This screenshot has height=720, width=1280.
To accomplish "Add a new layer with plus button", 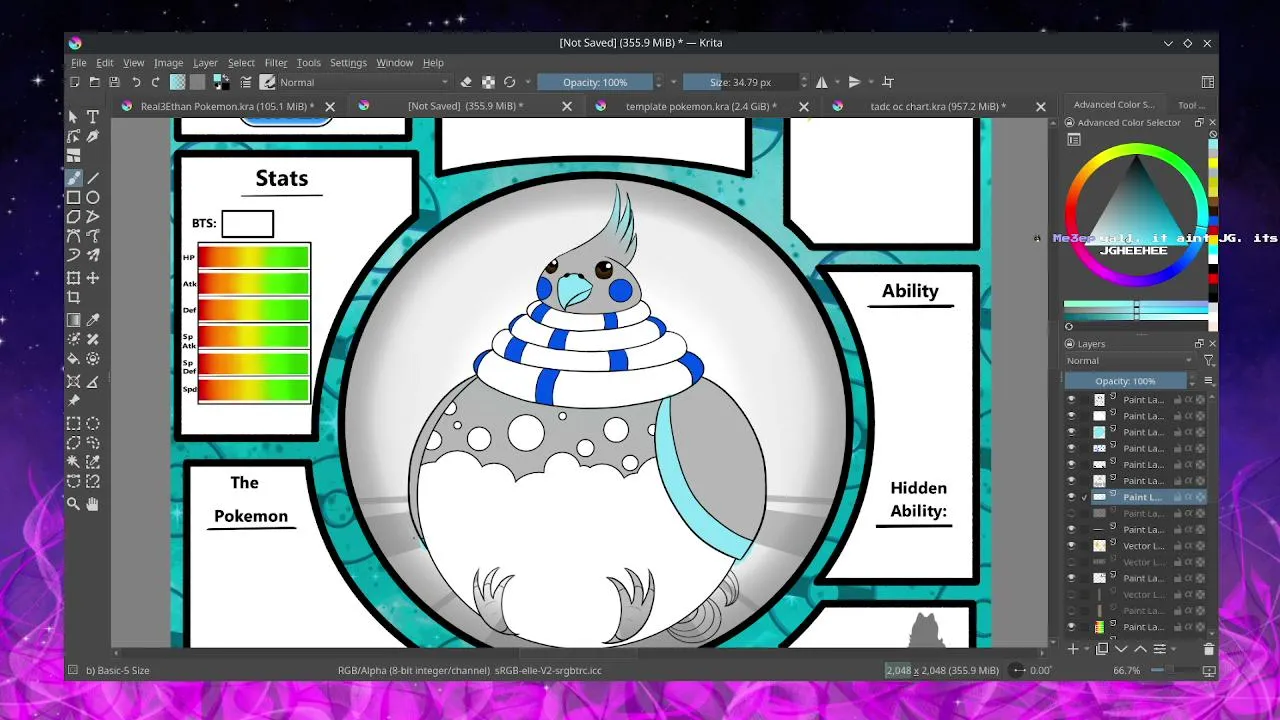I will click(x=1073, y=649).
